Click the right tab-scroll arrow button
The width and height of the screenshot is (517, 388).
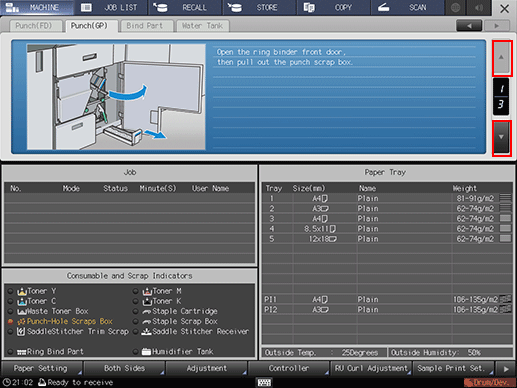[497, 25]
